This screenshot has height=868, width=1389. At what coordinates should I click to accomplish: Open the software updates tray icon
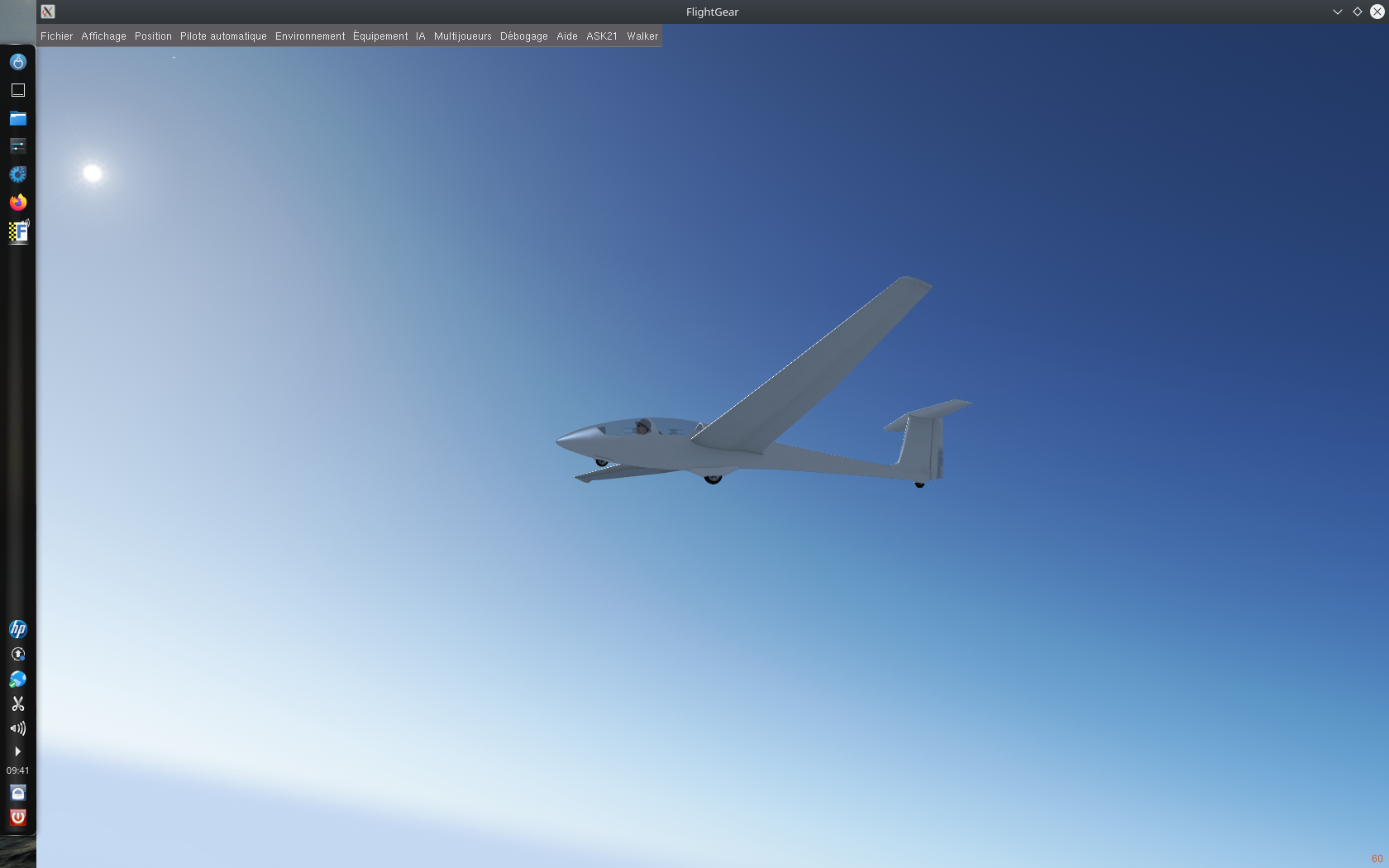click(x=18, y=654)
